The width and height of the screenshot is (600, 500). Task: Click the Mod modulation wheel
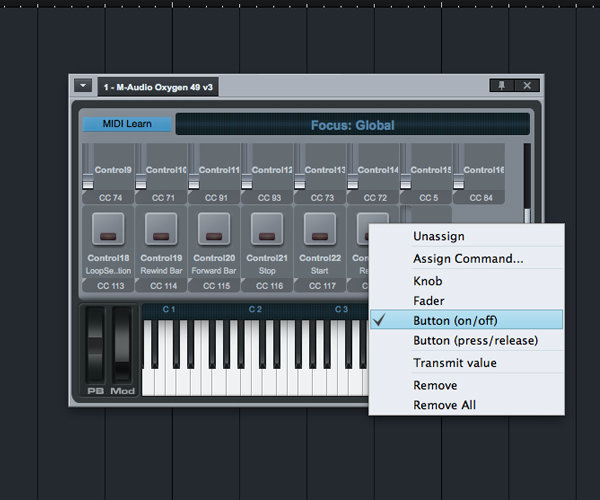tap(122, 345)
